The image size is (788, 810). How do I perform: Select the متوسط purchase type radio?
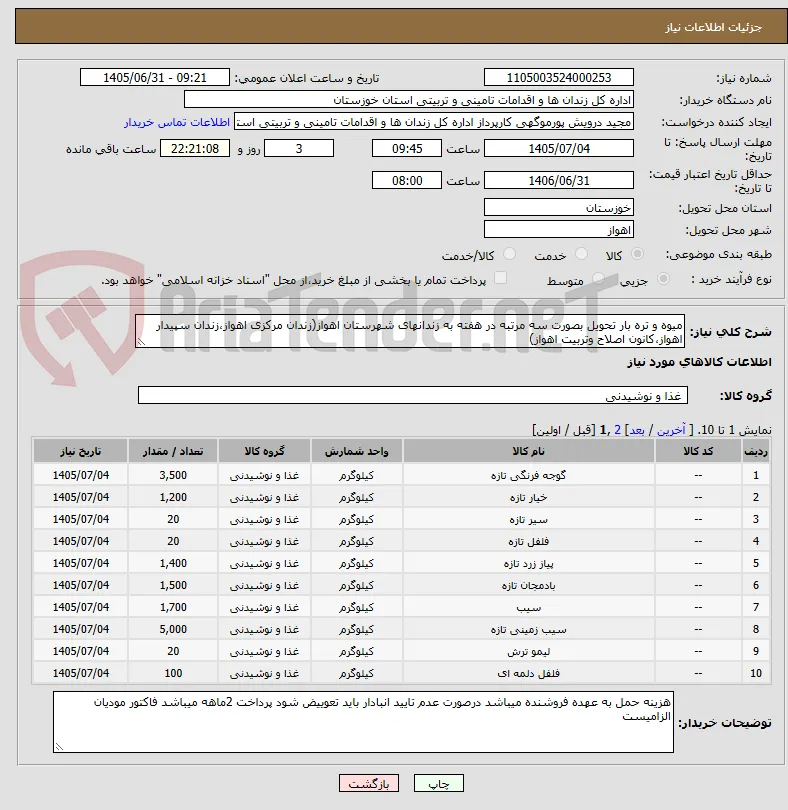tap(598, 279)
